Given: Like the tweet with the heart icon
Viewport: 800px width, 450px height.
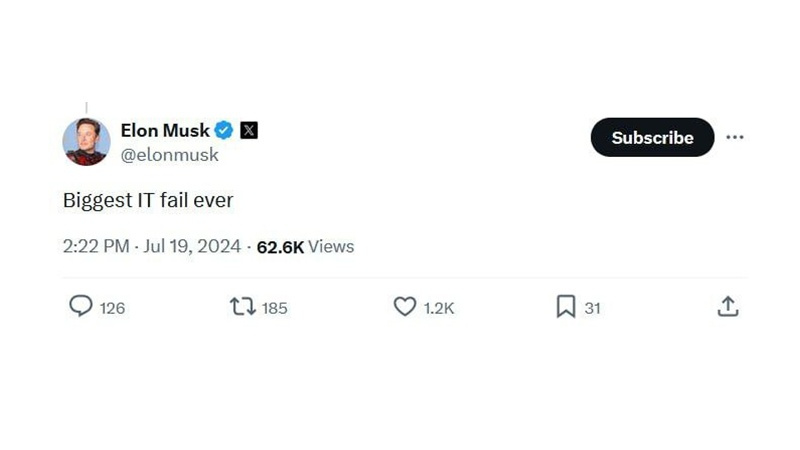Looking at the screenshot, I should point(404,306).
